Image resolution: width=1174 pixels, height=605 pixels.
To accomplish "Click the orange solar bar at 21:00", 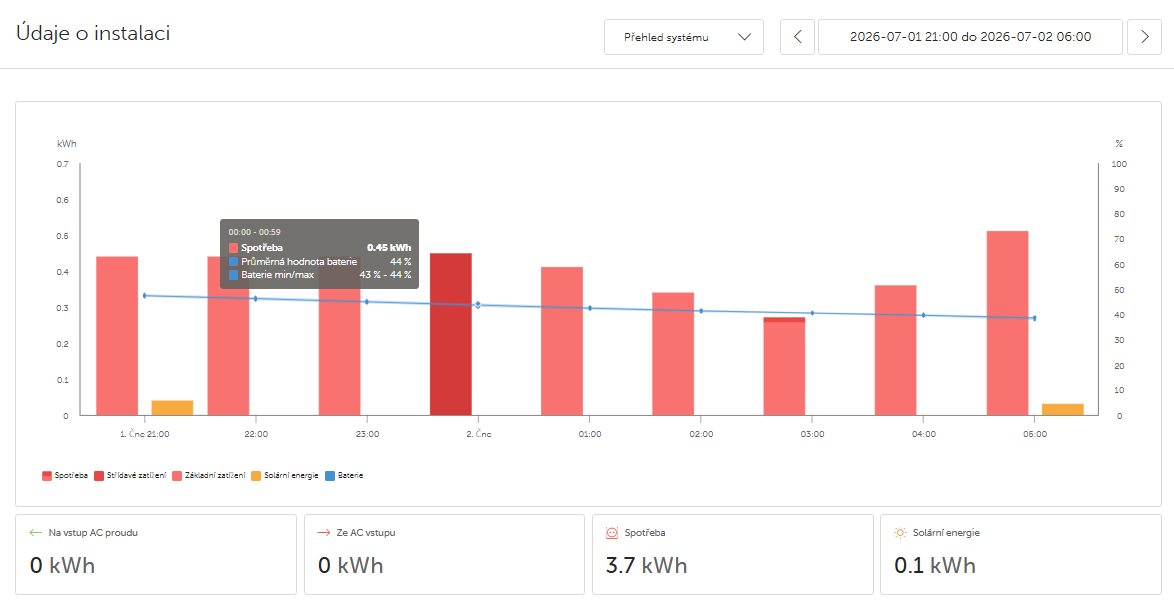I will 172,408.
